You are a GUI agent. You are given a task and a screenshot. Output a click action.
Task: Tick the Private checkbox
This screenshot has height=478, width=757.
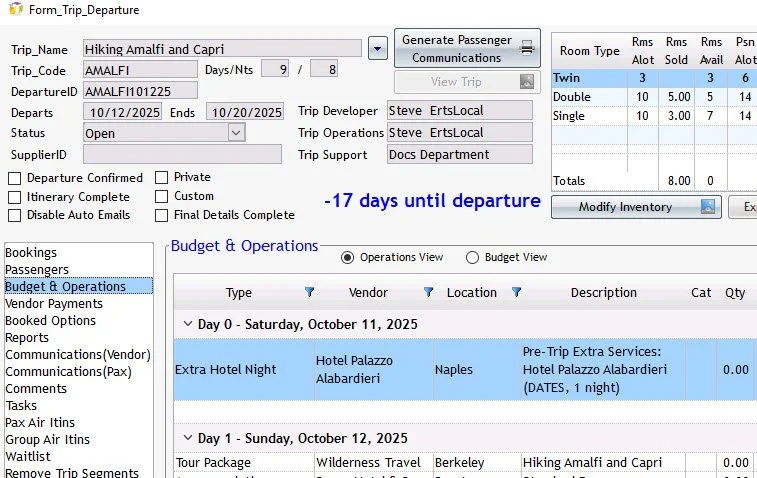click(161, 178)
